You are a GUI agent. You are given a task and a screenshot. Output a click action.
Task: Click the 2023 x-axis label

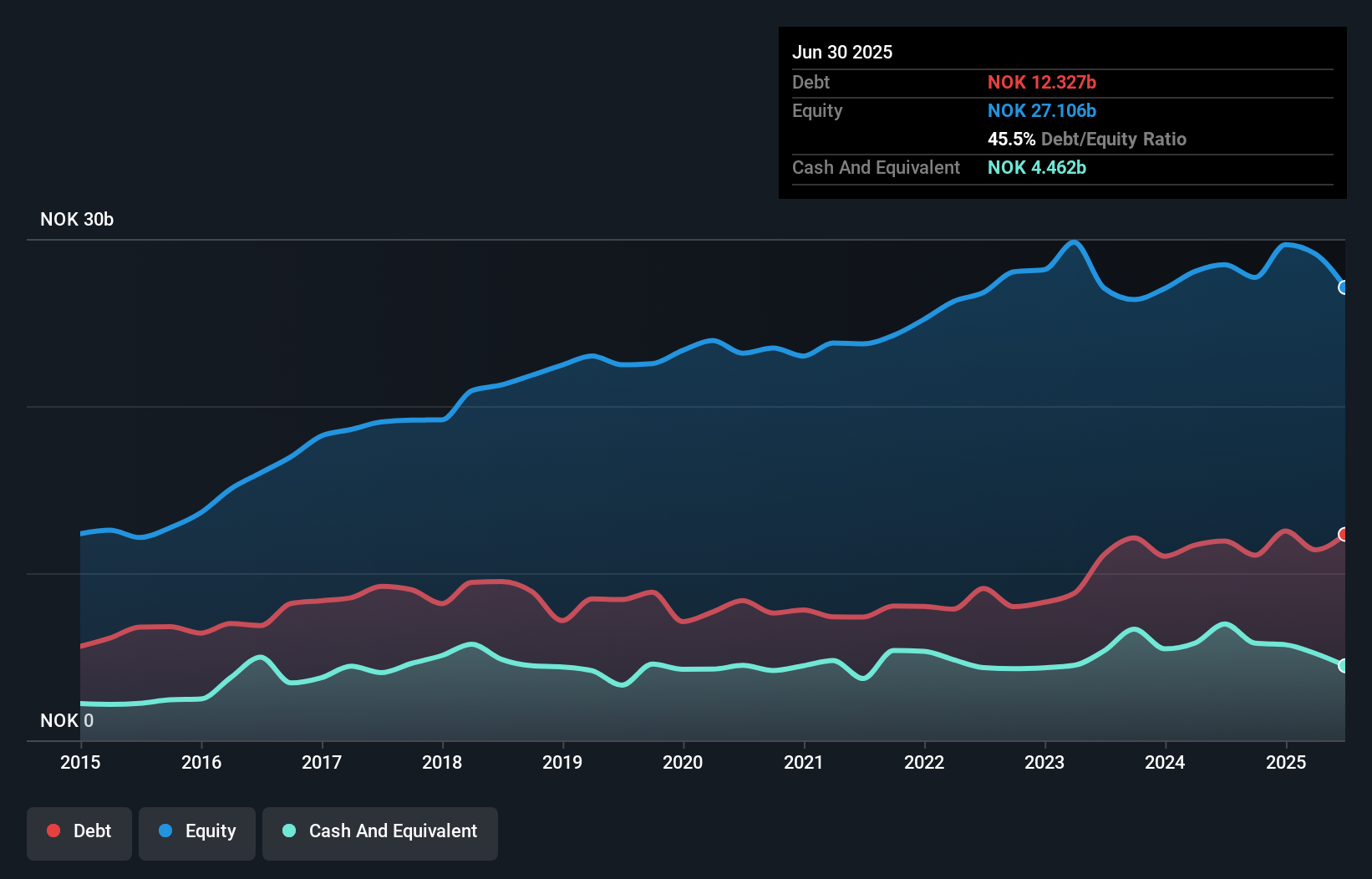[1044, 762]
